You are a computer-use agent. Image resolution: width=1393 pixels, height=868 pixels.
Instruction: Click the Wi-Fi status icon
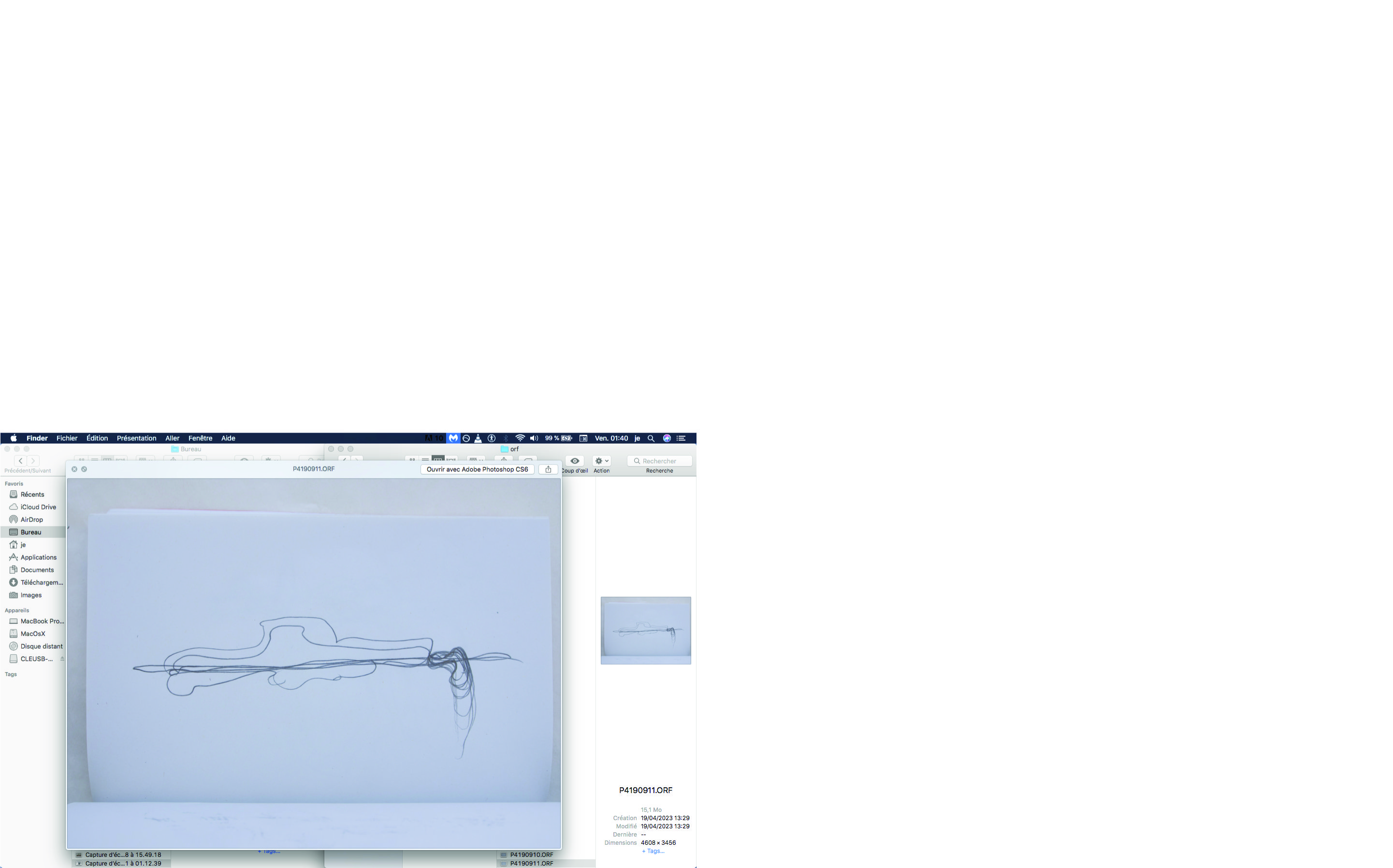pyautogui.click(x=520, y=438)
